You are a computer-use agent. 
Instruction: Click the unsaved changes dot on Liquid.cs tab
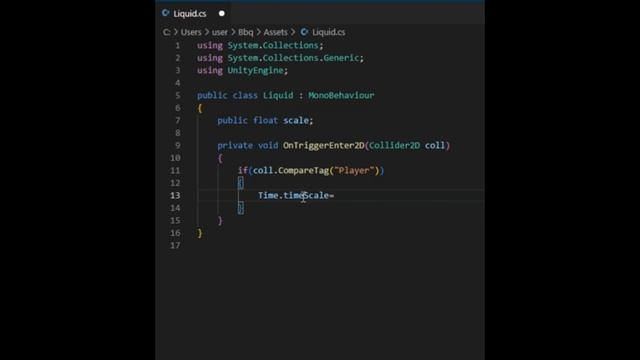click(x=222, y=13)
